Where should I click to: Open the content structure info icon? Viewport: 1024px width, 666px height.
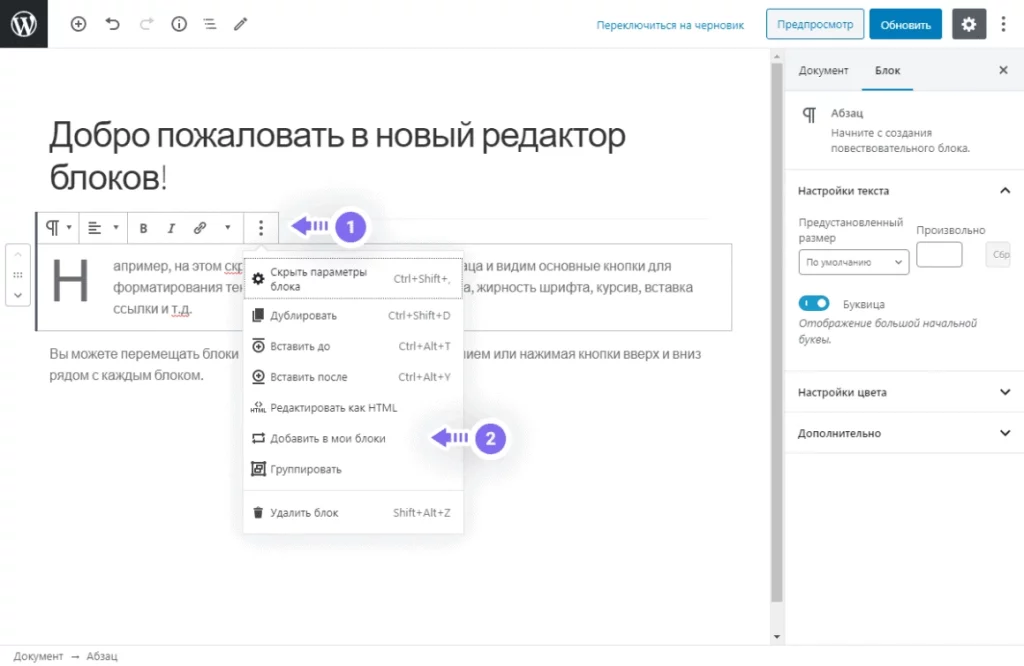(178, 24)
